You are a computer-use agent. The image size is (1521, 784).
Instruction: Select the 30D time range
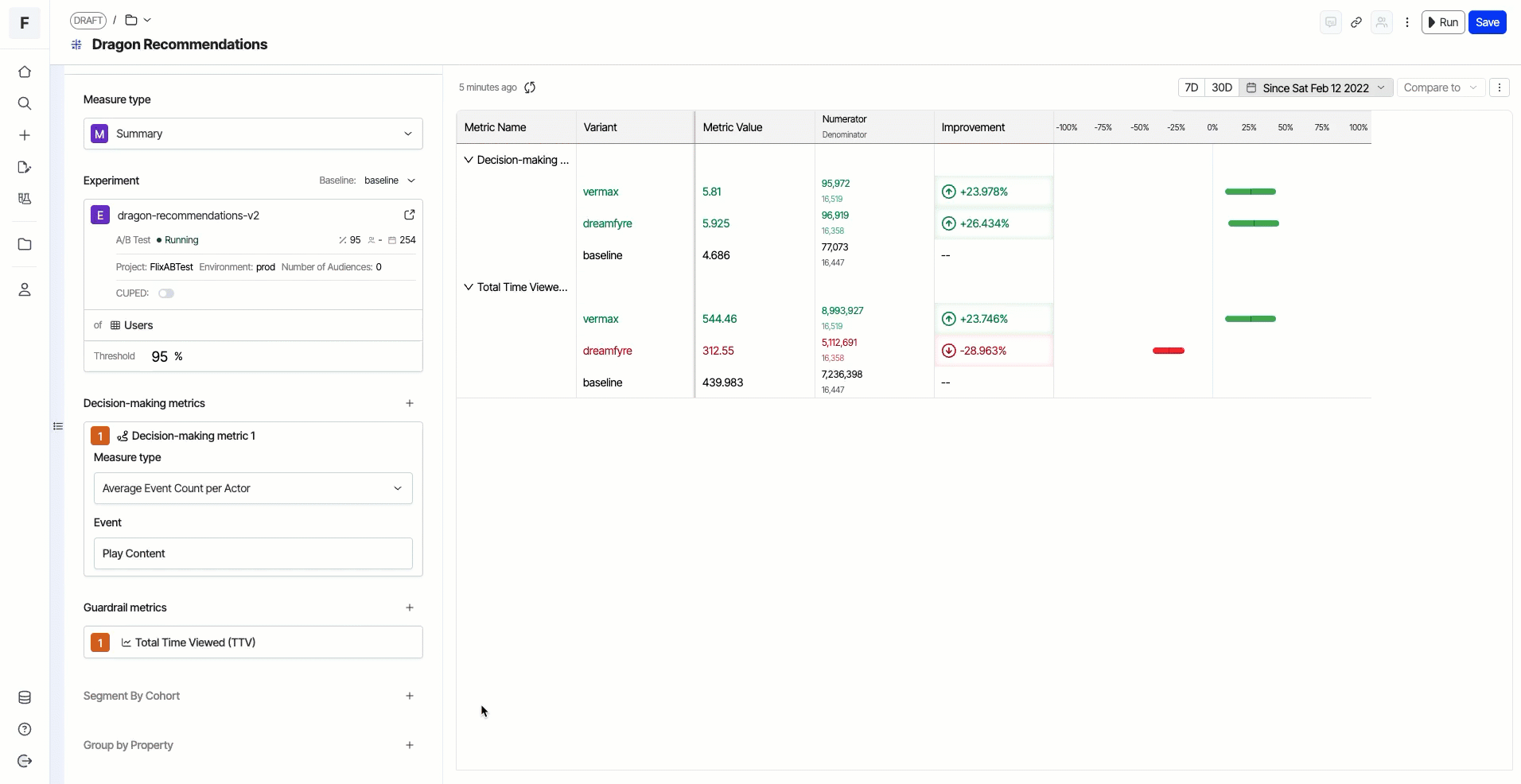pos(1222,87)
